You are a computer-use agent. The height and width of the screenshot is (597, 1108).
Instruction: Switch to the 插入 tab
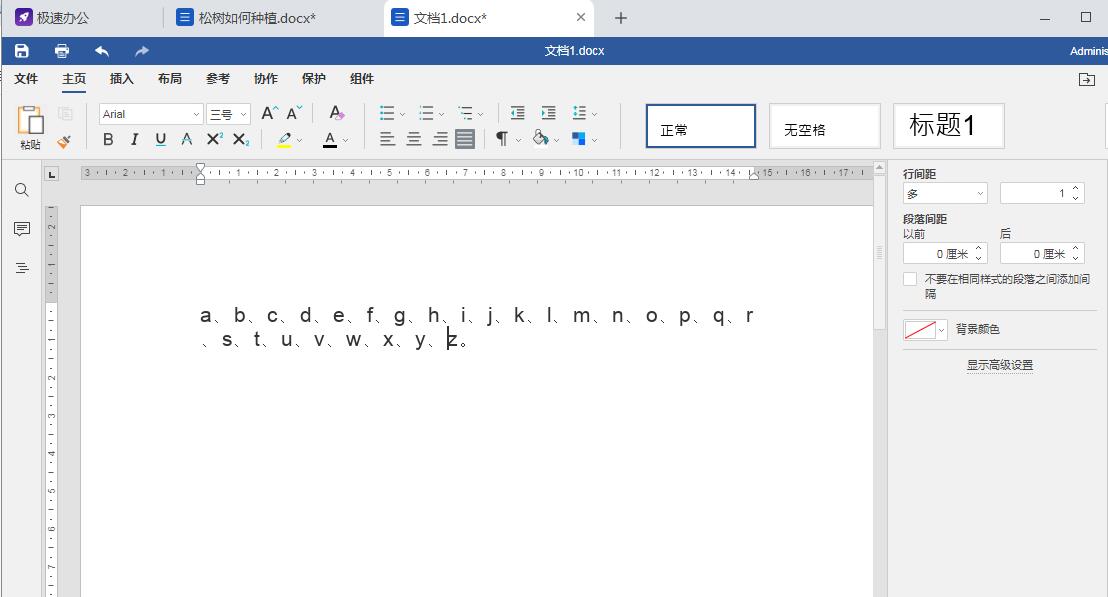pyautogui.click(x=122, y=79)
